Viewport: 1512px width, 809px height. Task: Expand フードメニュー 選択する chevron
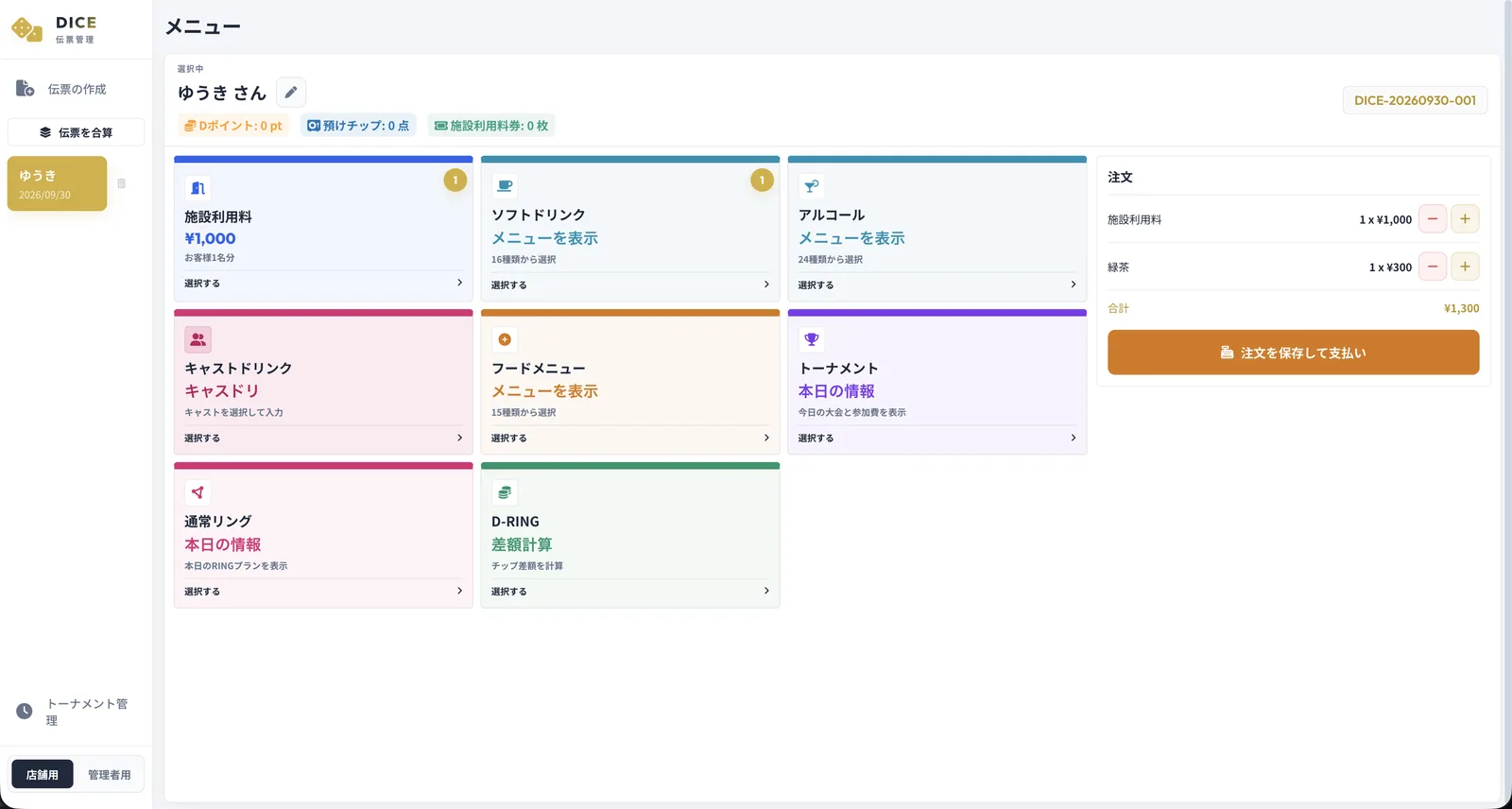pyautogui.click(x=766, y=438)
